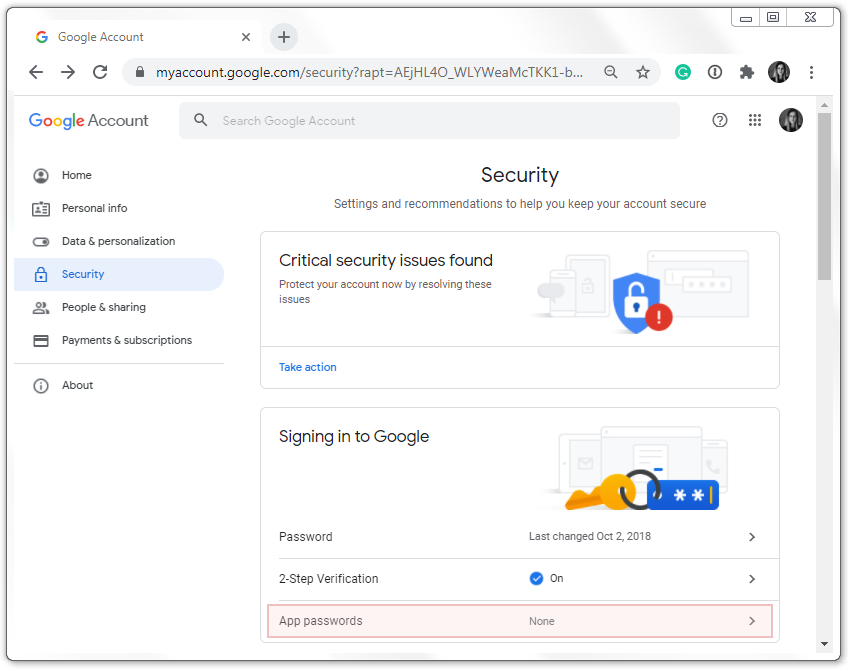Go to Home in the sidebar
The image size is (848, 671).
[x=119, y=175]
